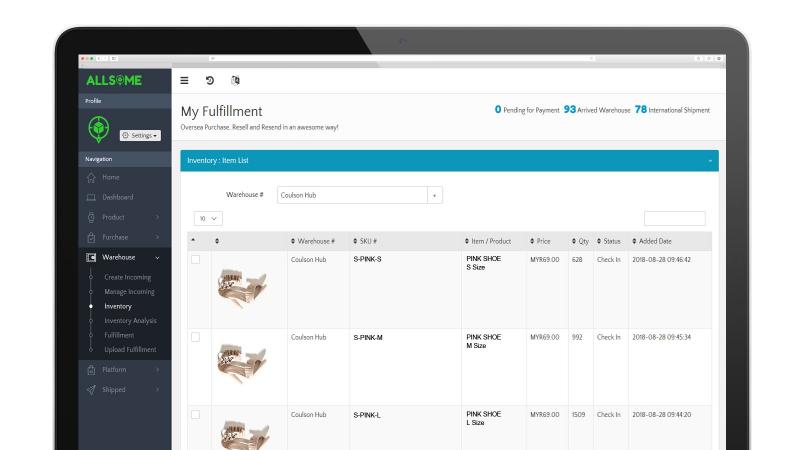Tick the checkbox for S-PINK-S row

[195, 260]
